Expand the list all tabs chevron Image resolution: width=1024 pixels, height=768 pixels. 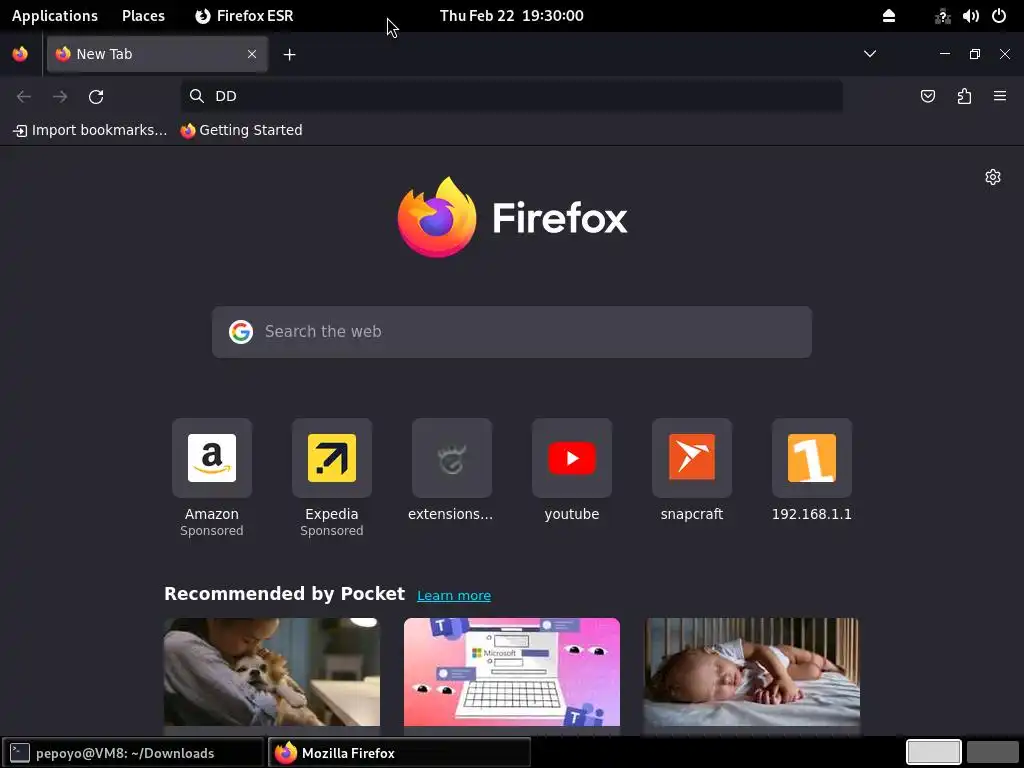click(x=870, y=54)
